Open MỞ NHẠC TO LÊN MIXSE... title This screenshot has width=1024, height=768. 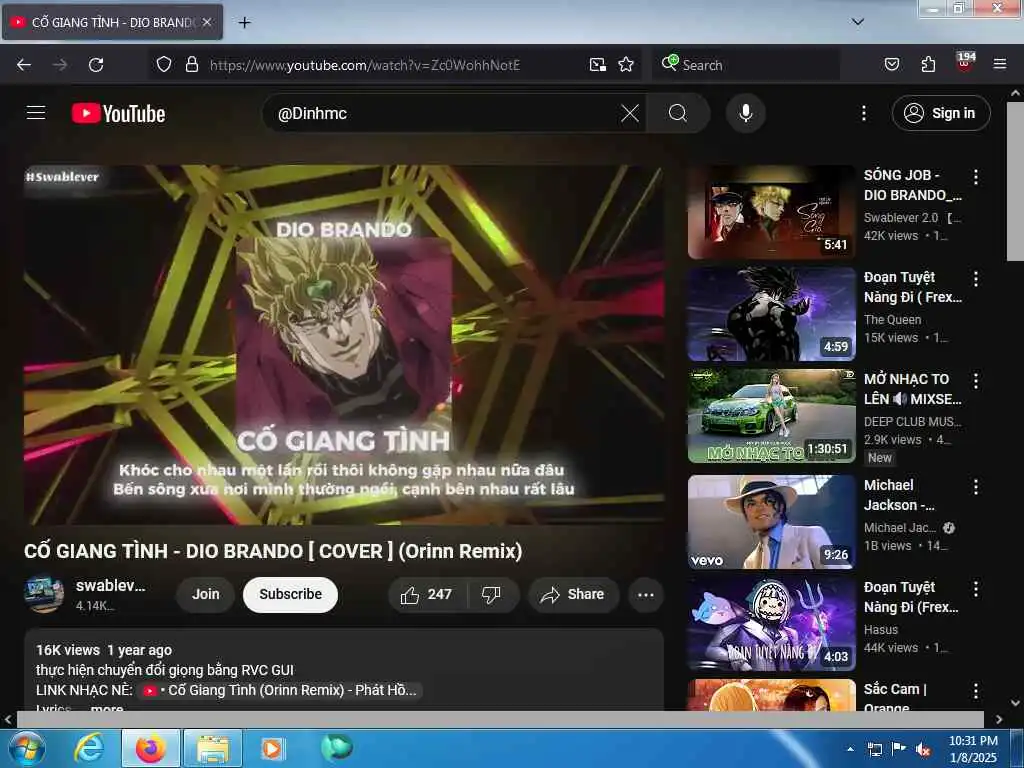(912, 389)
